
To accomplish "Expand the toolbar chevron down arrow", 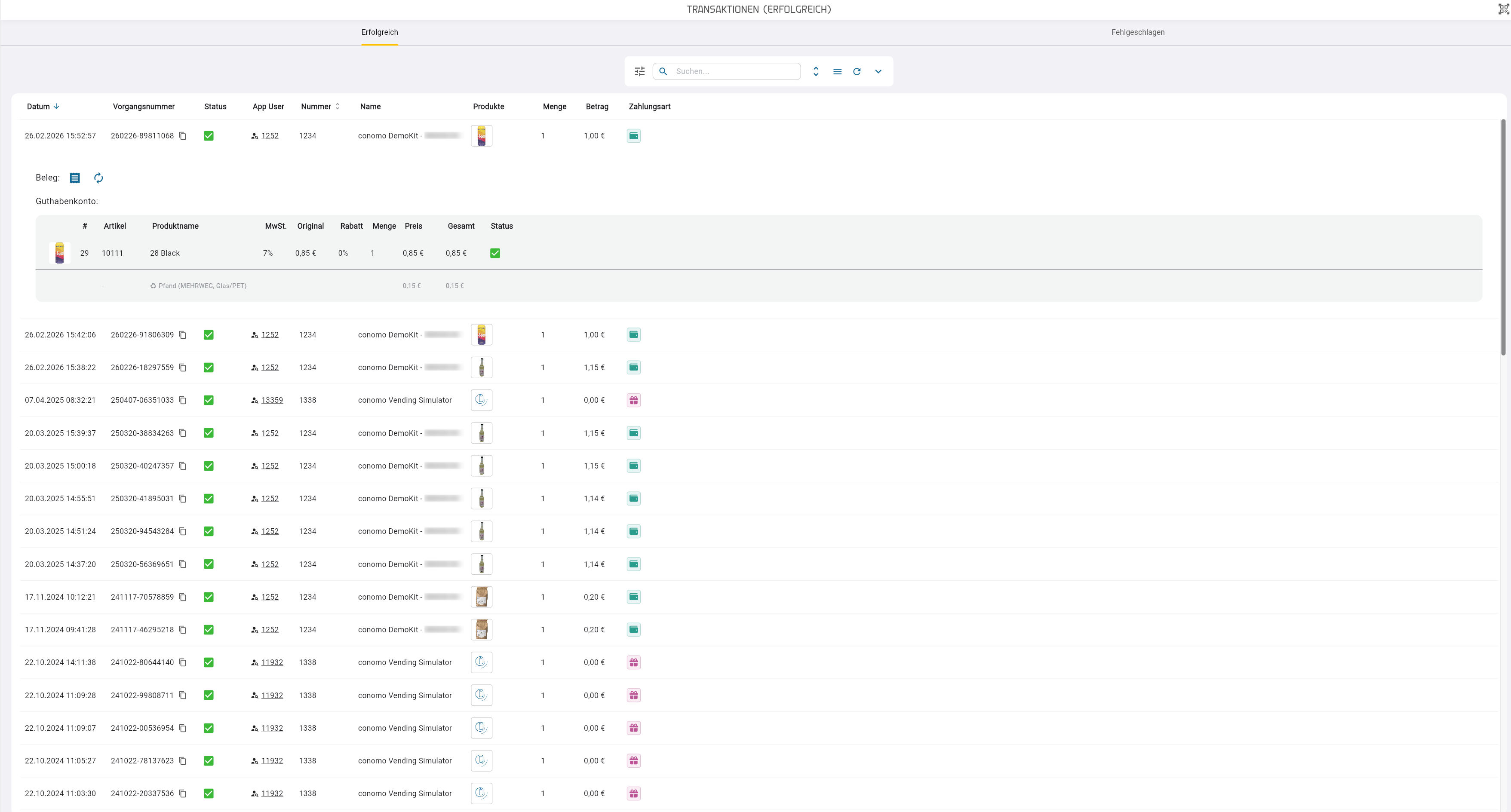I will (x=878, y=71).
